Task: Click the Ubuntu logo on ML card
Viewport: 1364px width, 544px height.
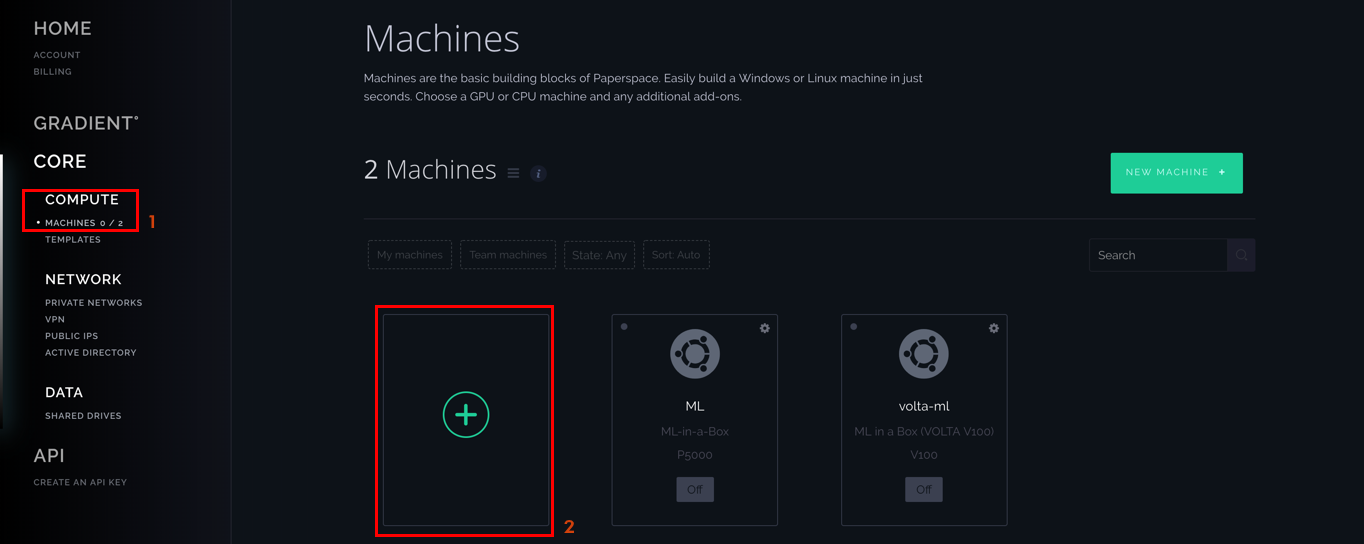Action: tap(695, 354)
